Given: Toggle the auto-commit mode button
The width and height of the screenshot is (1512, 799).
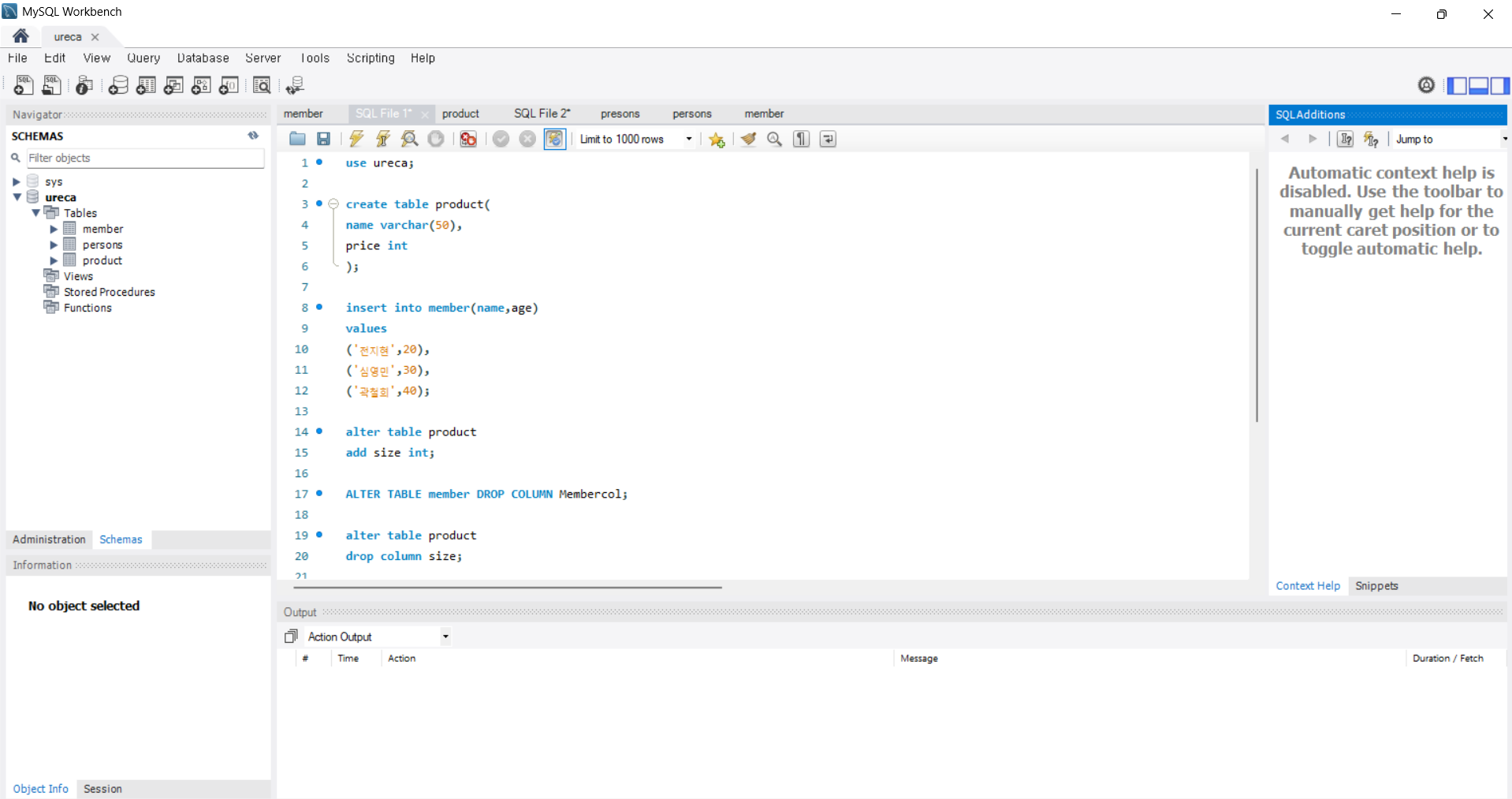Looking at the screenshot, I should click(x=555, y=139).
